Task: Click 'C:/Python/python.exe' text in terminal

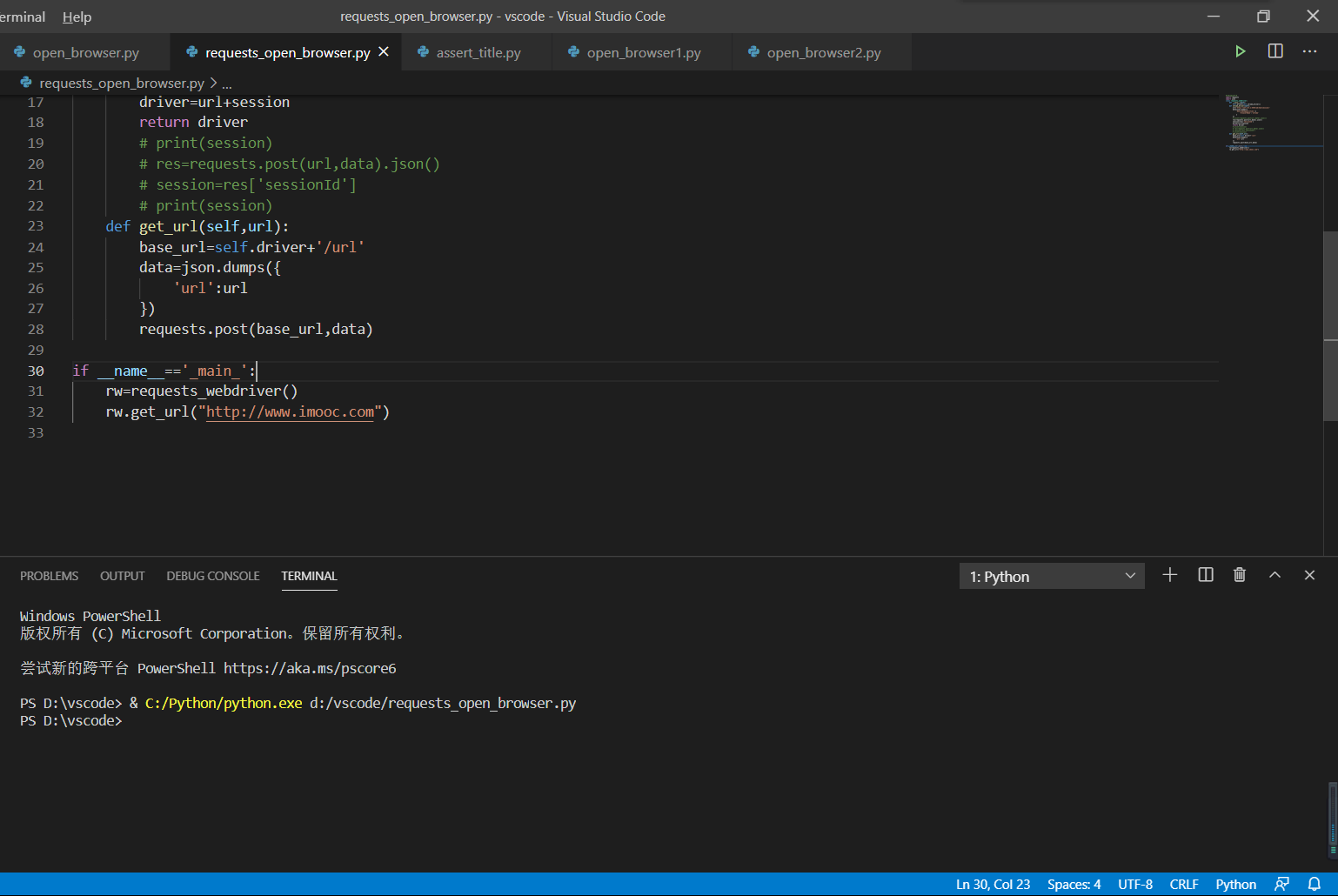Action: [x=224, y=703]
